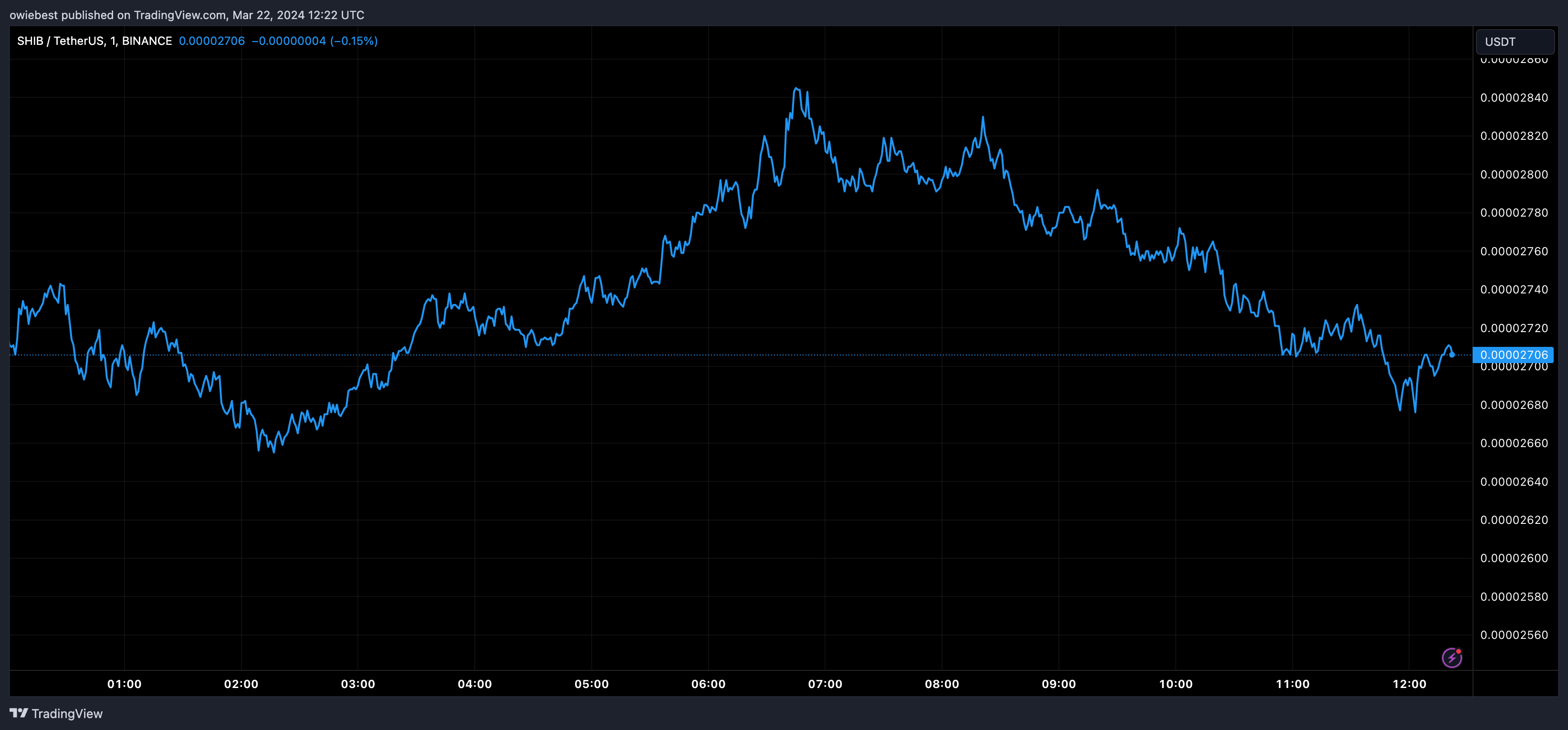Click the TradingView text link at bottom
1568x730 pixels.
(x=67, y=714)
